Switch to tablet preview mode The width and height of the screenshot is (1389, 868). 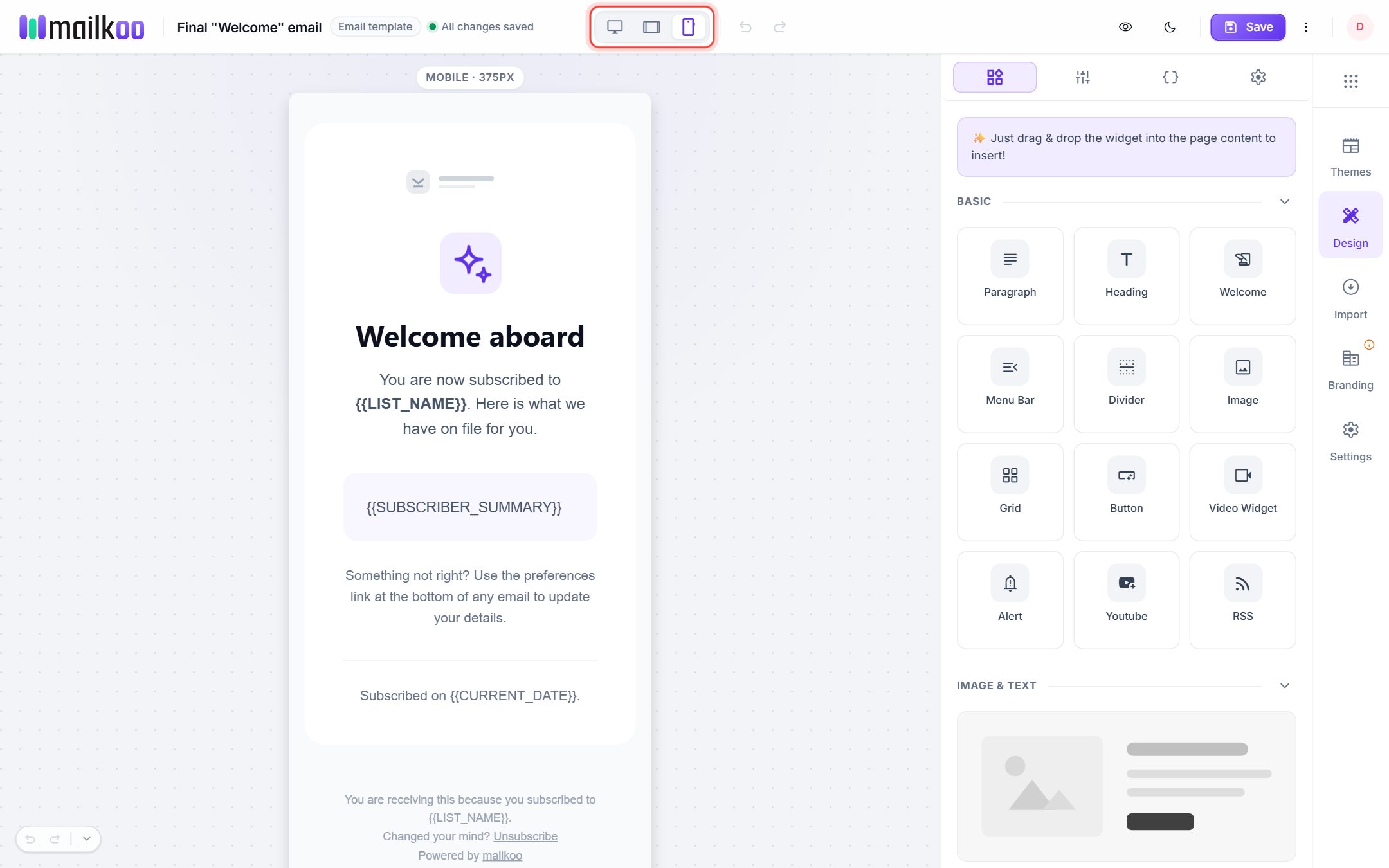click(x=651, y=27)
